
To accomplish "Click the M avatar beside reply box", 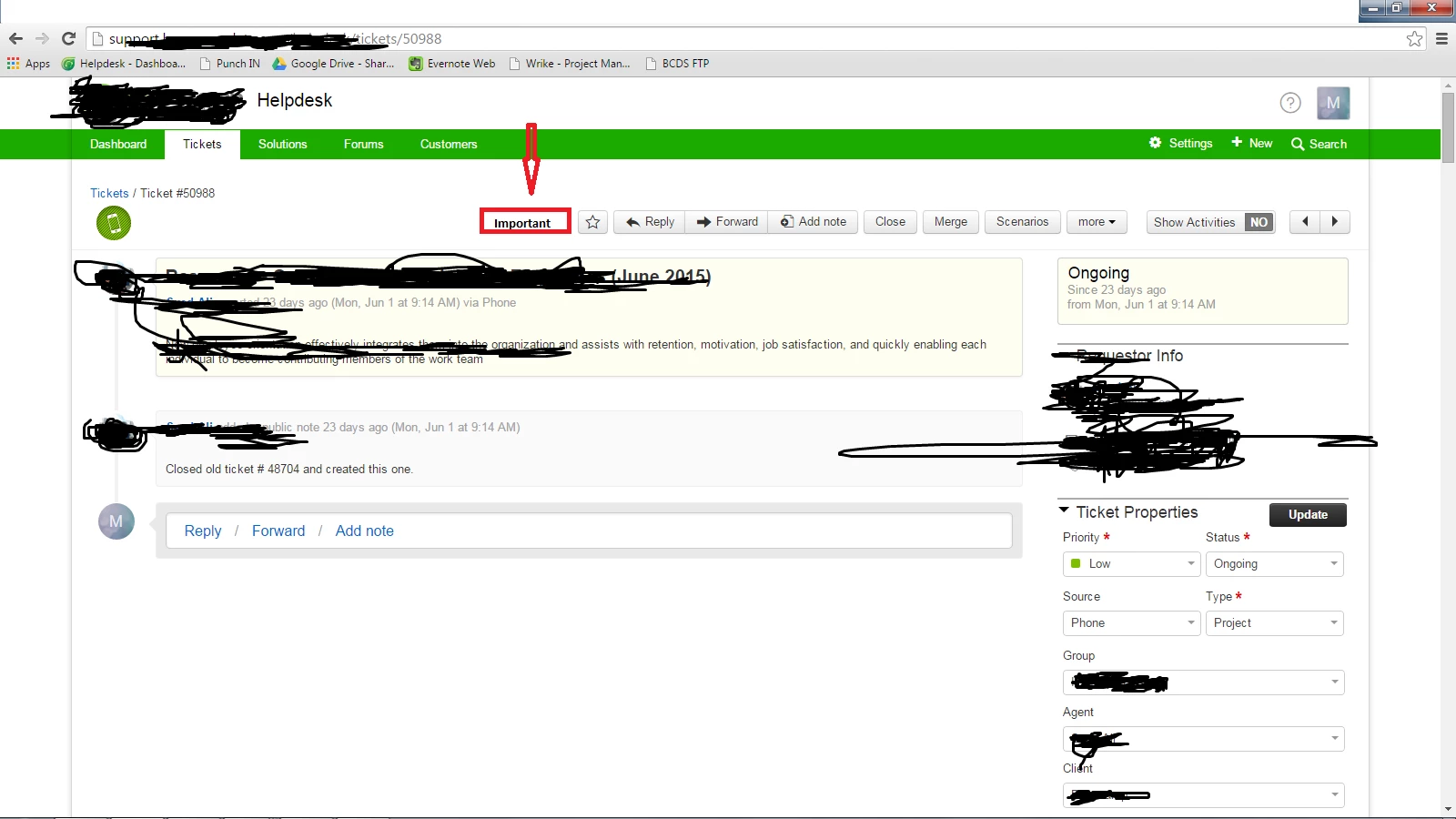I will 116,521.
